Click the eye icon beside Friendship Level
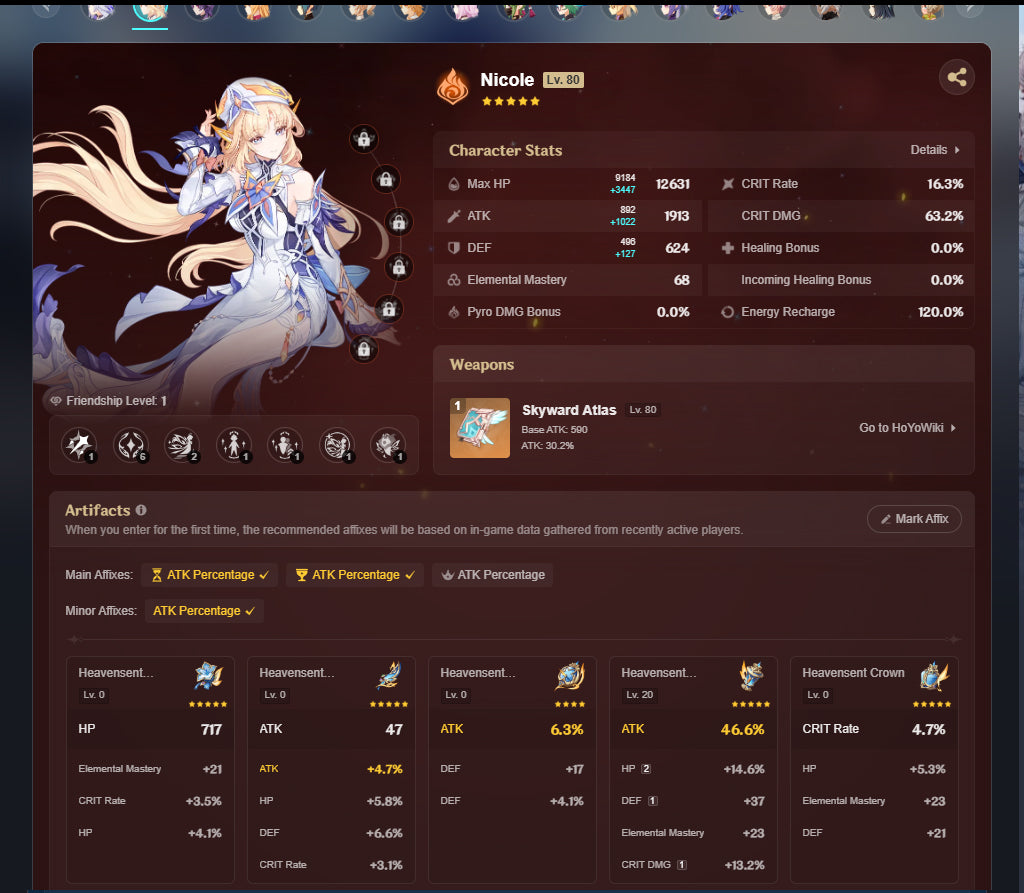This screenshot has height=893, width=1024. coord(56,400)
